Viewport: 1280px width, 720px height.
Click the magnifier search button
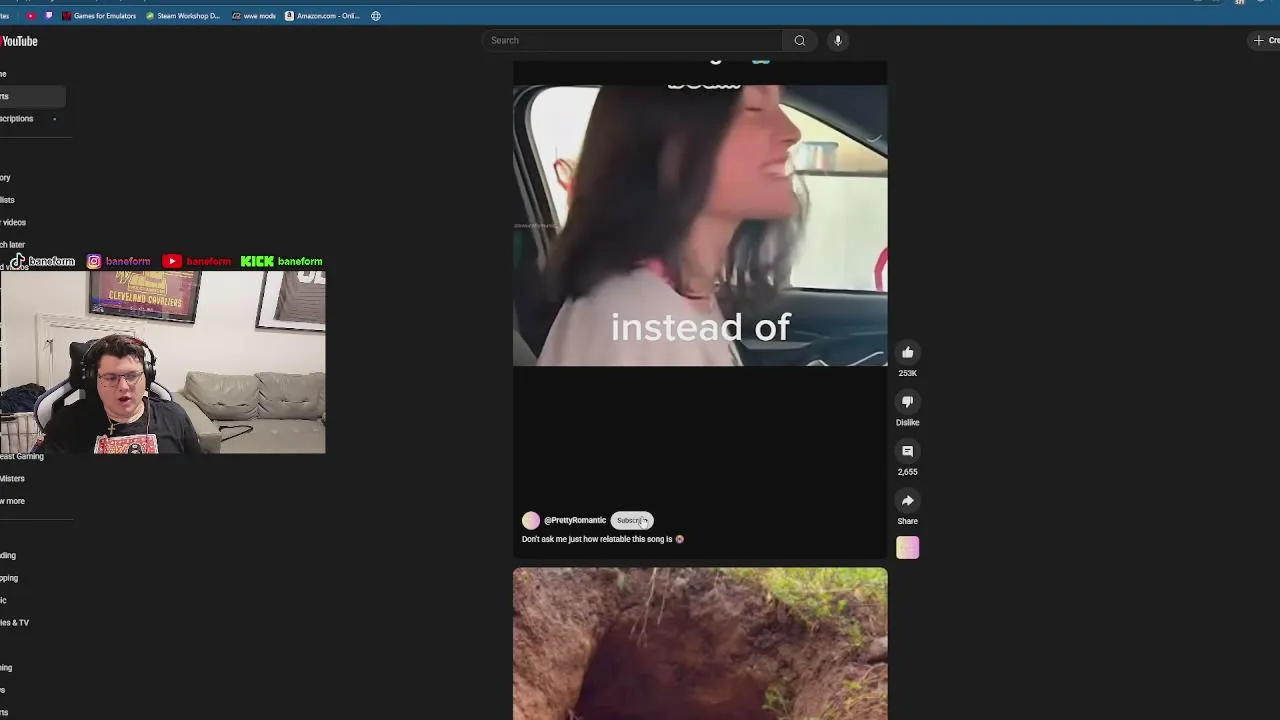point(799,40)
